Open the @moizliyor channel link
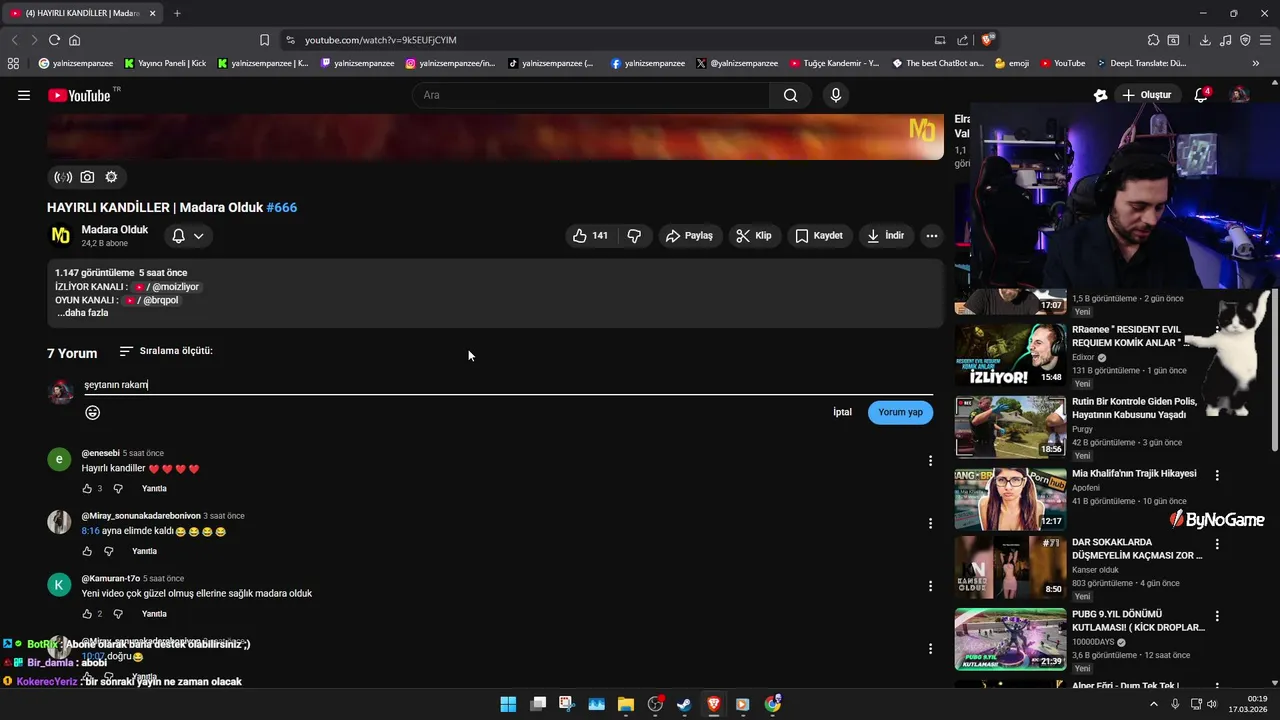The height and width of the screenshot is (720, 1280). click(x=167, y=287)
